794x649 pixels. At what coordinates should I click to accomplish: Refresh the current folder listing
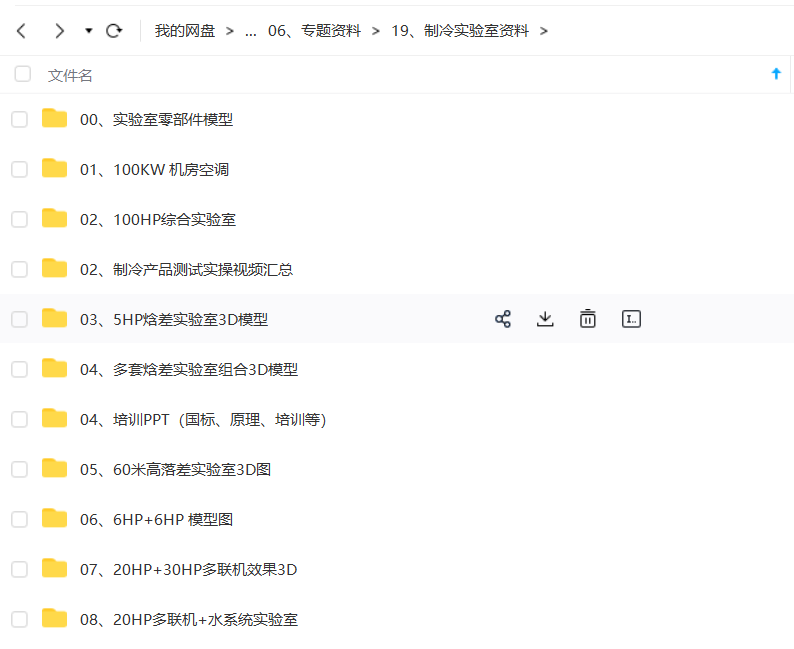pyautogui.click(x=114, y=31)
